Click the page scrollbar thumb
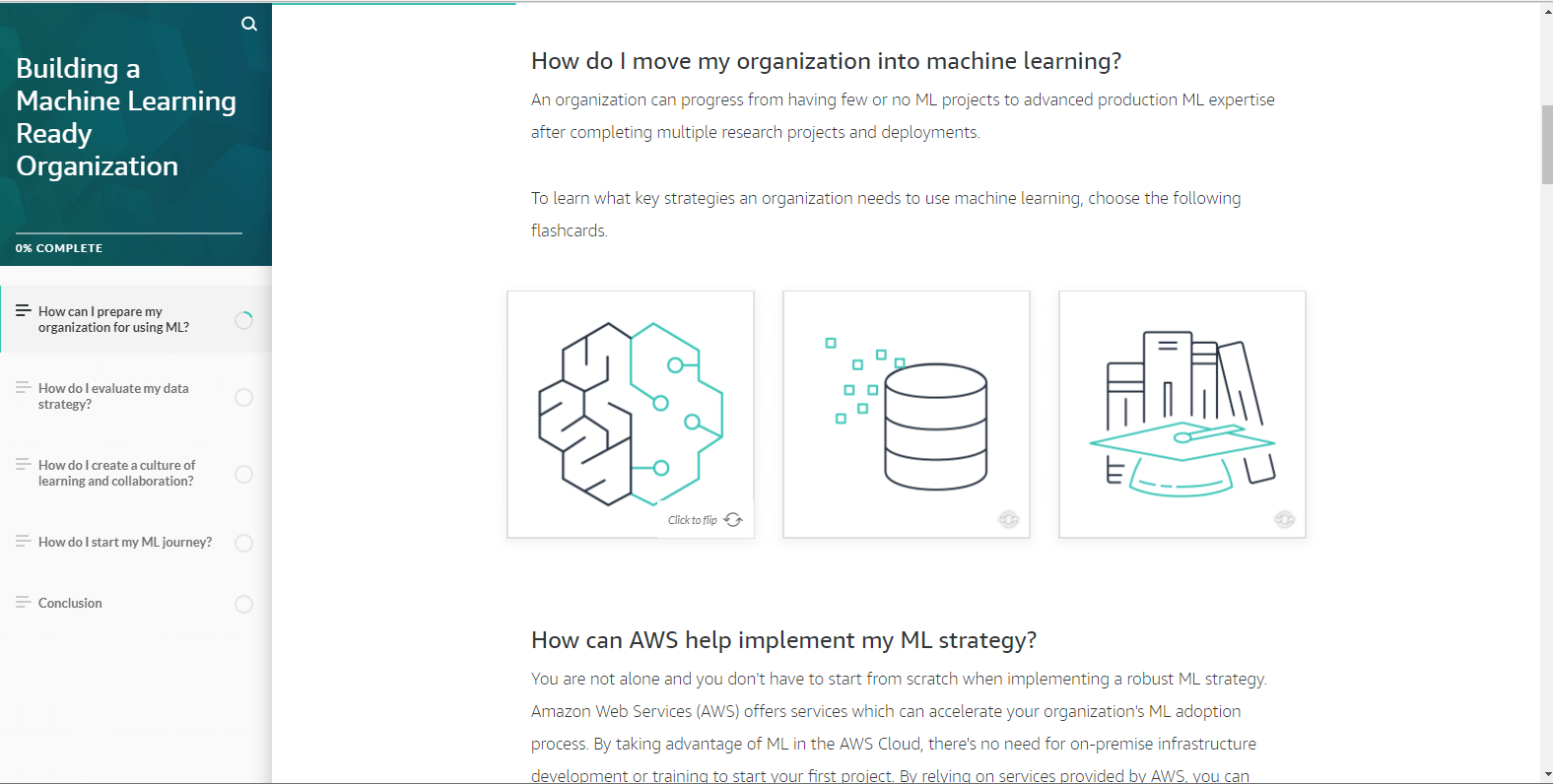Image resolution: width=1553 pixels, height=784 pixels. pos(1547,145)
